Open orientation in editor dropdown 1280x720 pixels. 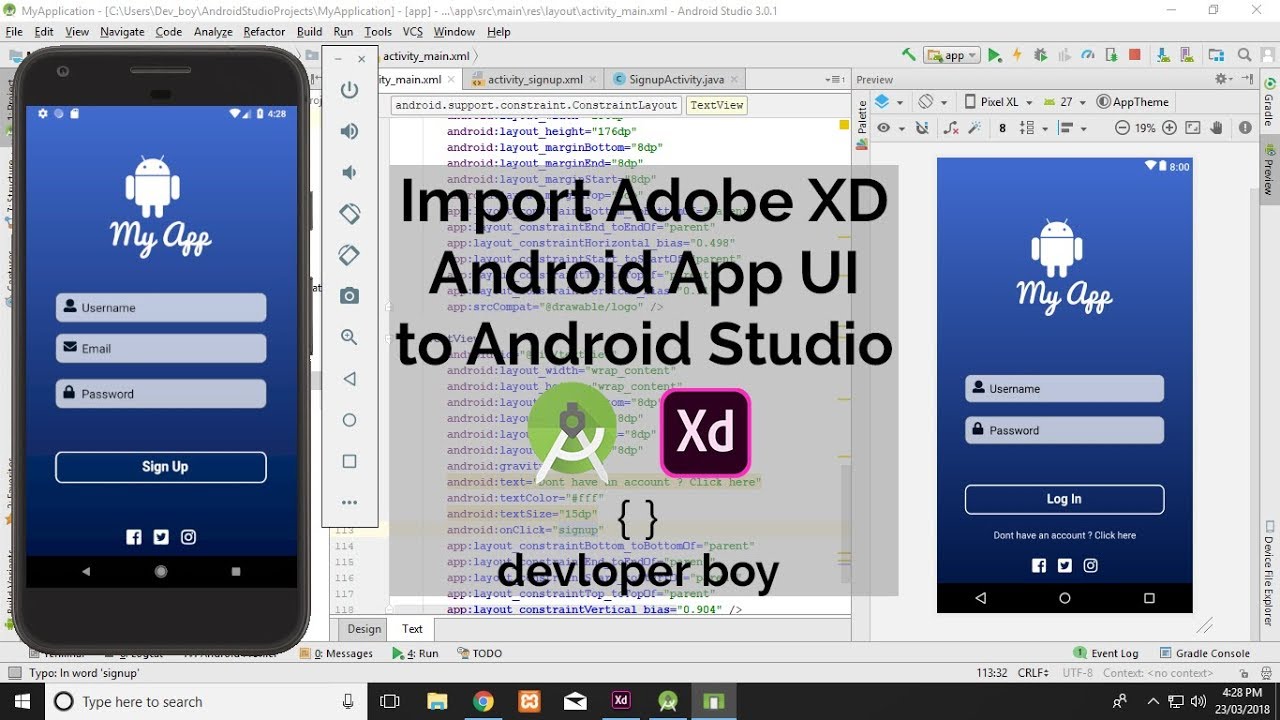click(933, 102)
